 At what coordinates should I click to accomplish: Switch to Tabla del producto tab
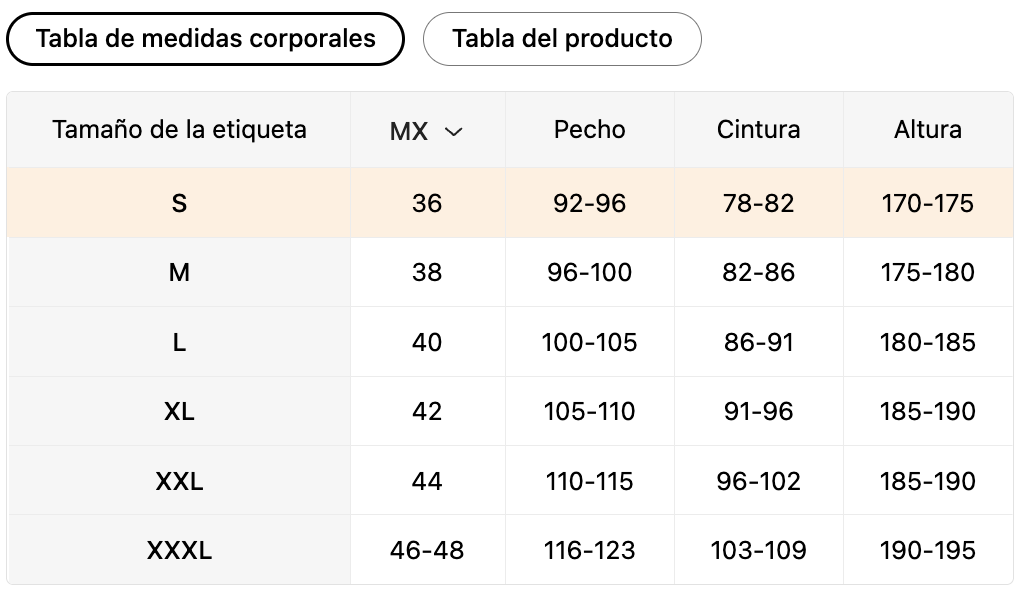[562, 39]
